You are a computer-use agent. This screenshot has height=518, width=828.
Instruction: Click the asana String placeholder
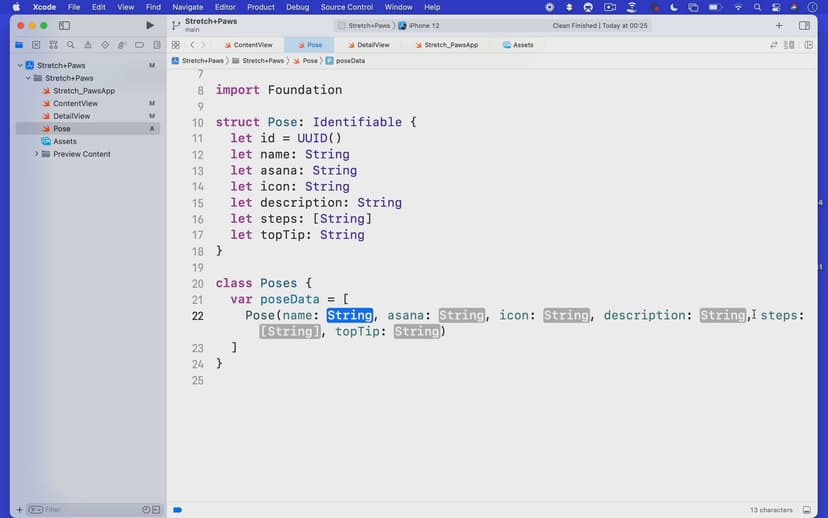coord(461,315)
